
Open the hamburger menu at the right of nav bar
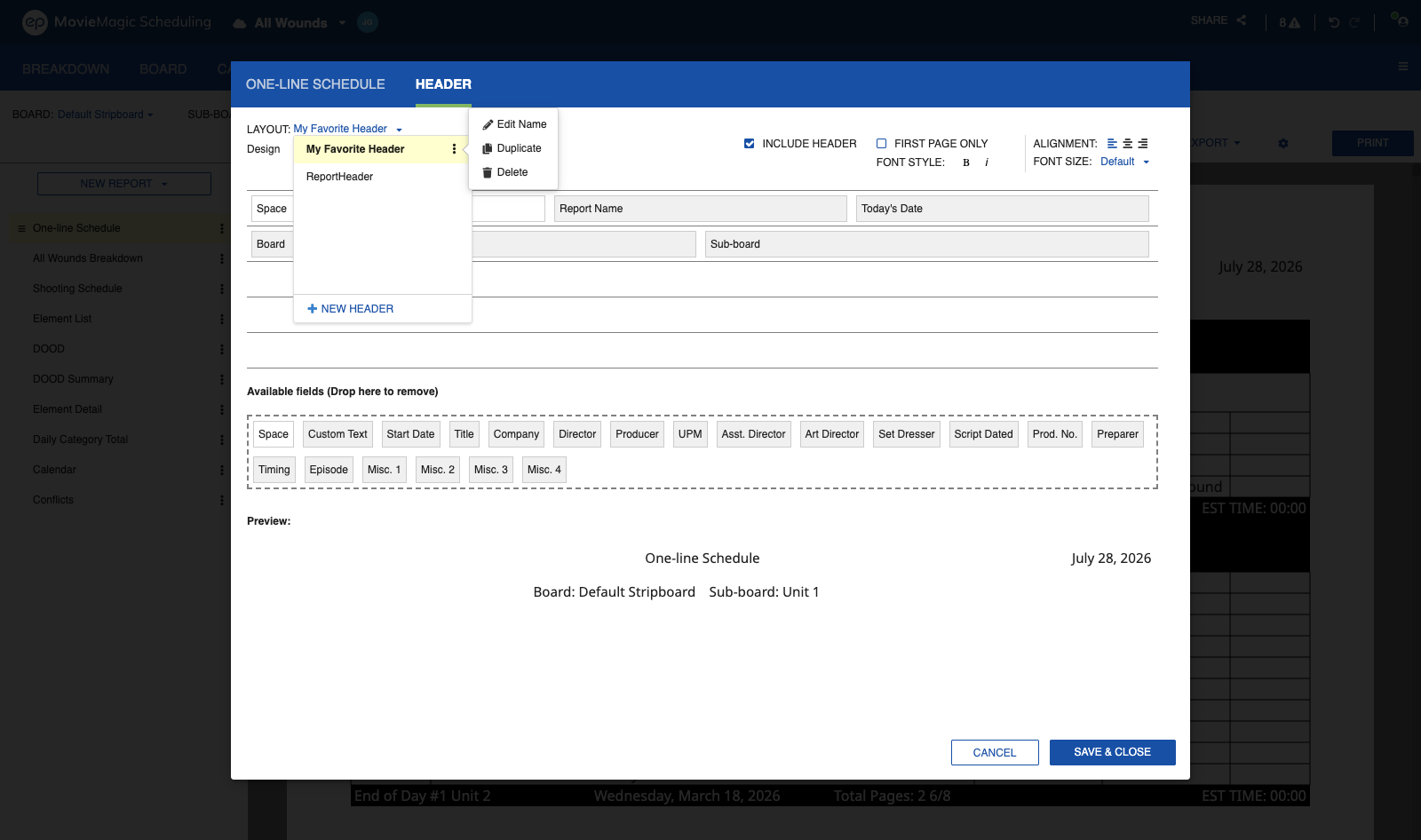click(x=1403, y=67)
